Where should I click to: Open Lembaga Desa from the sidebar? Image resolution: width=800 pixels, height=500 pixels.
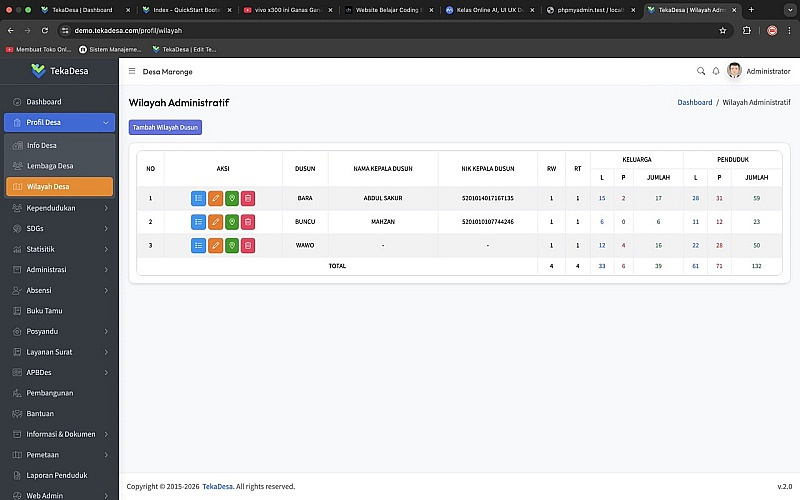tap(50, 166)
